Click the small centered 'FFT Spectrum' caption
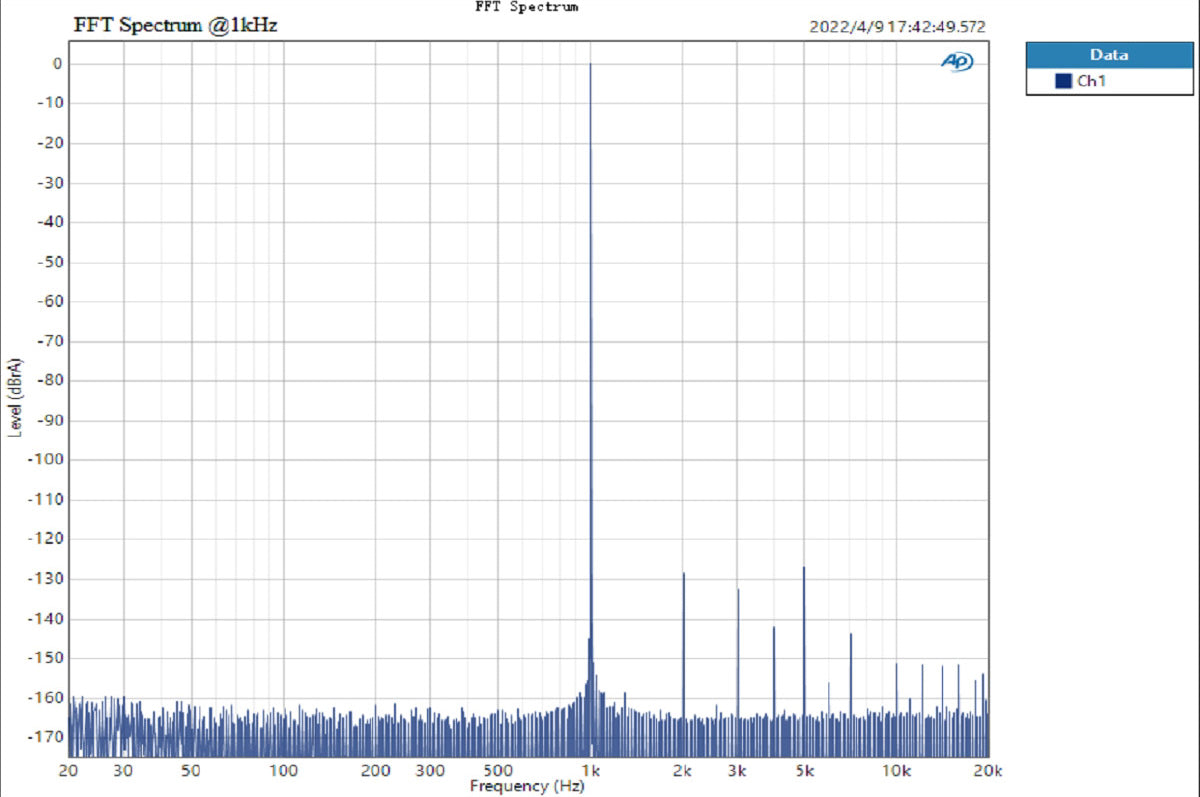The width and height of the screenshot is (1200, 797). [527, 7]
